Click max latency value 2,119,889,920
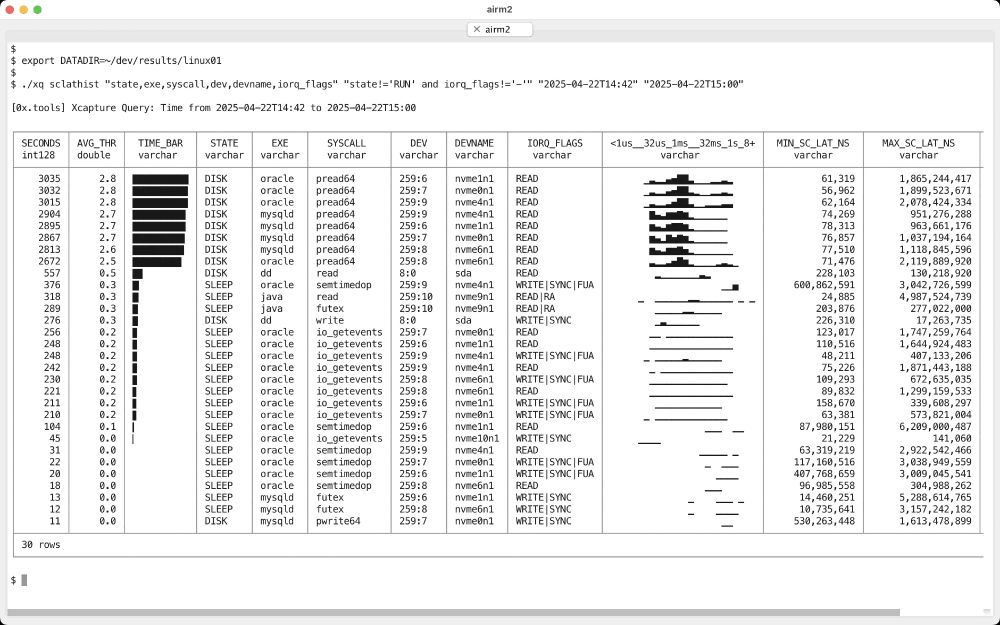 point(936,261)
